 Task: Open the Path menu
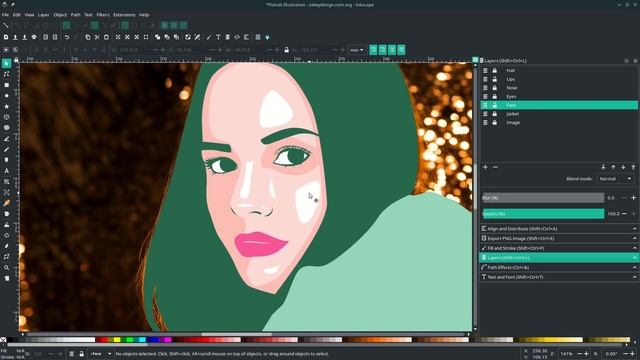[76, 15]
